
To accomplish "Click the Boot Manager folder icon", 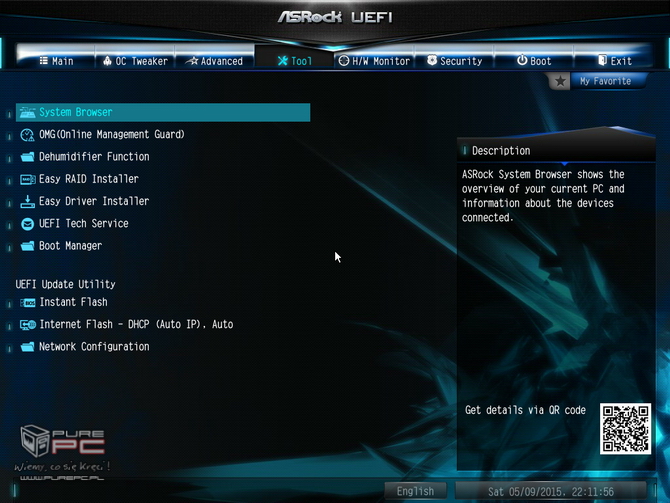I will 27,246.
